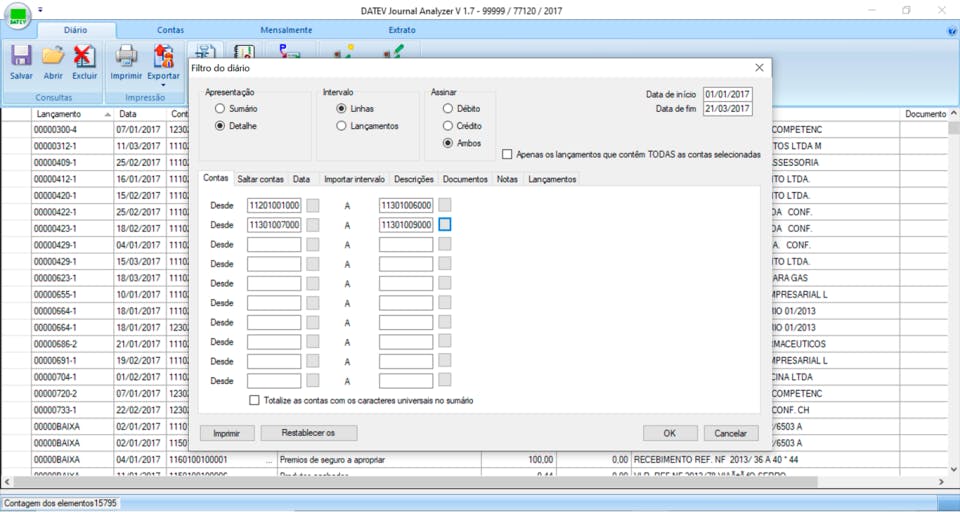
Task: Enable 'Apenas os lançamentos que contêm TODAS' checkbox
Action: (x=507, y=154)
